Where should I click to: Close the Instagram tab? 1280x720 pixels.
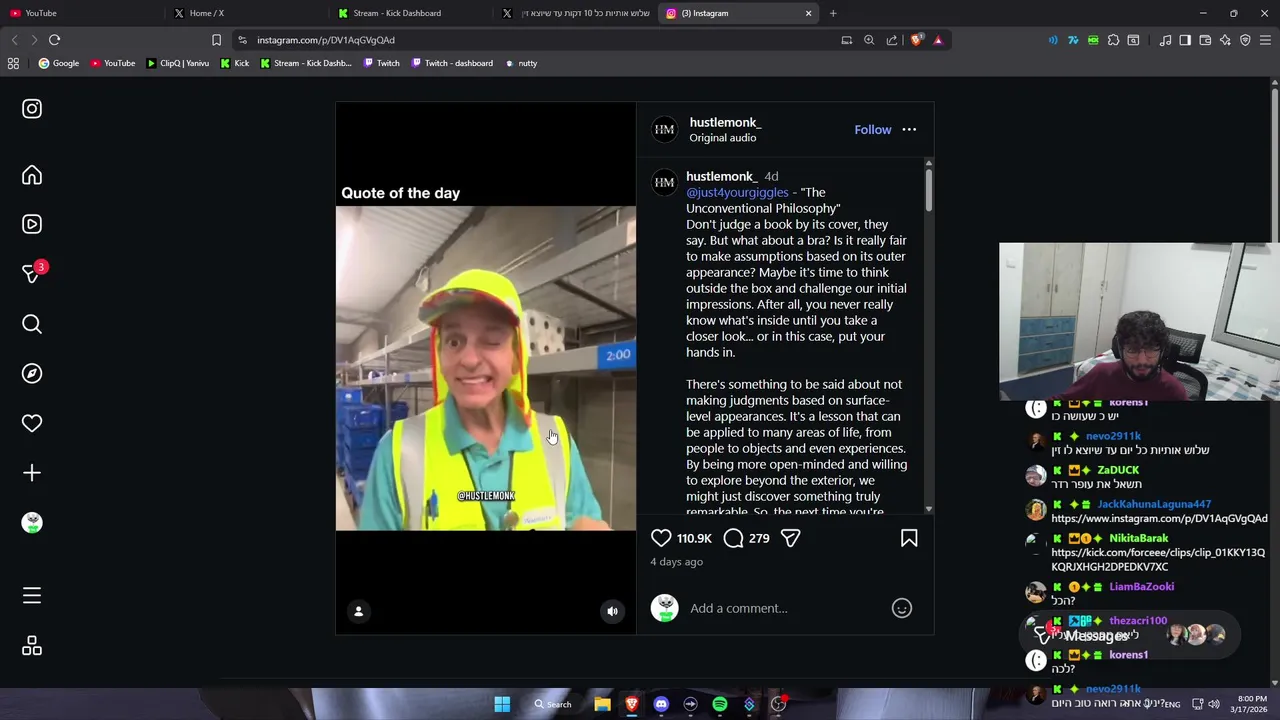click(808, 13)
